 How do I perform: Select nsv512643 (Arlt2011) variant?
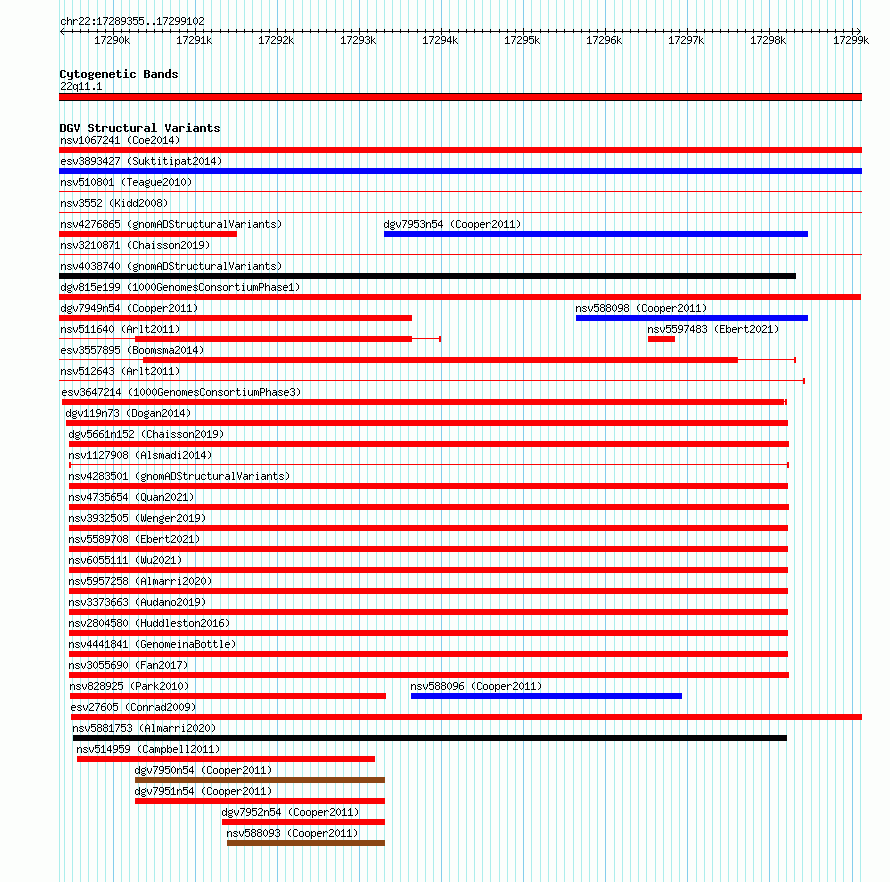click(x=120, y=371)
